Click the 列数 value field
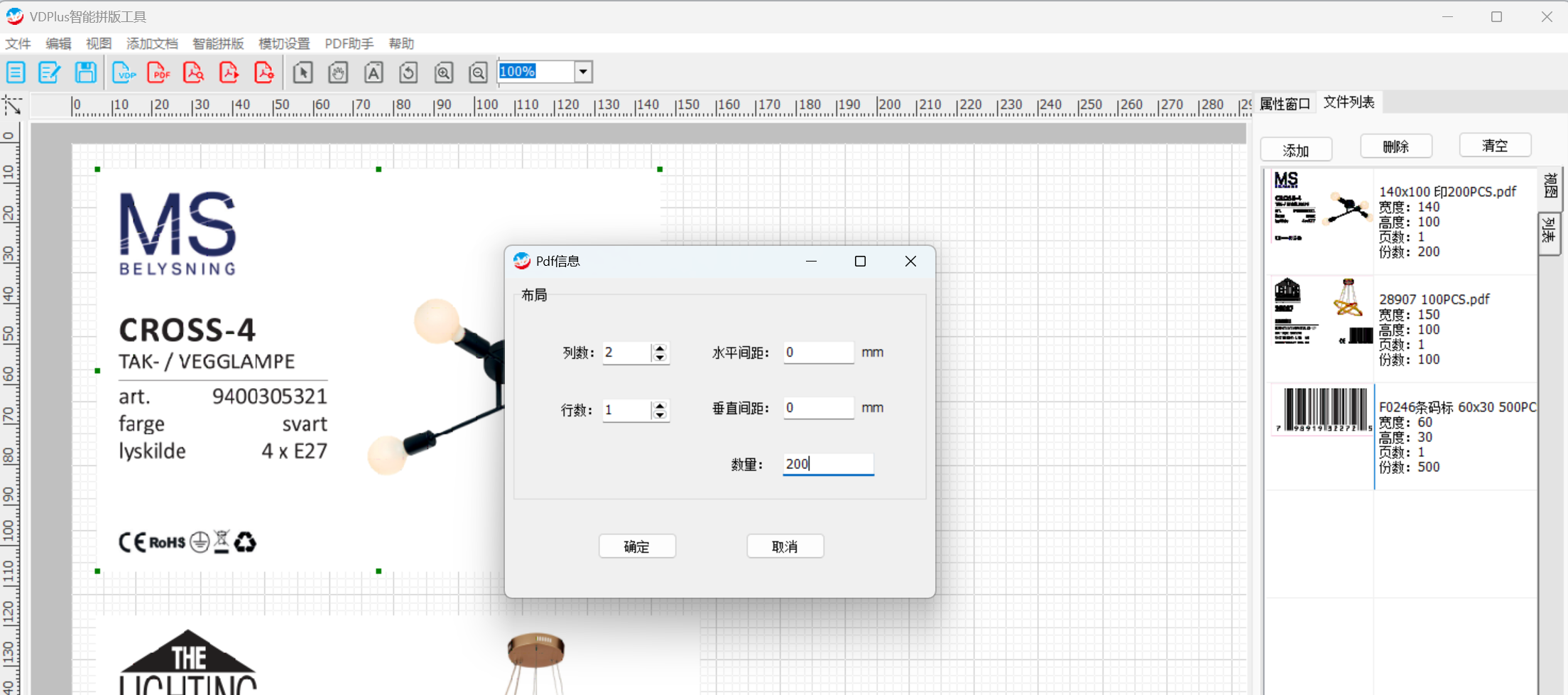The width and height of the screenshot is (1568, 695). [x=627, y=352]
